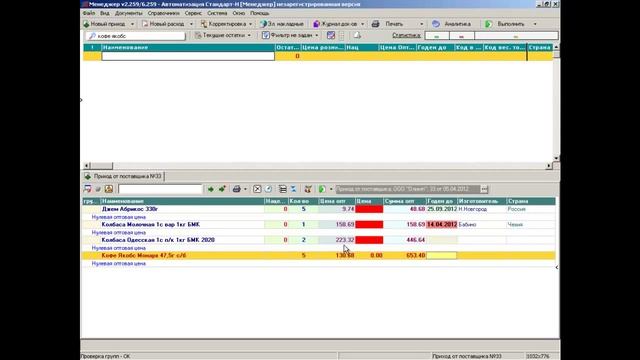Click the green arrow icon in document toolbar

[211, 189]
